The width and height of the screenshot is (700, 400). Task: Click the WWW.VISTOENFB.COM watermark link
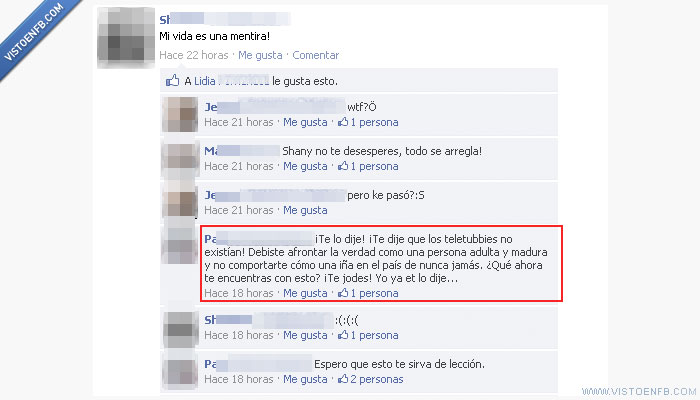pos(640,392)
